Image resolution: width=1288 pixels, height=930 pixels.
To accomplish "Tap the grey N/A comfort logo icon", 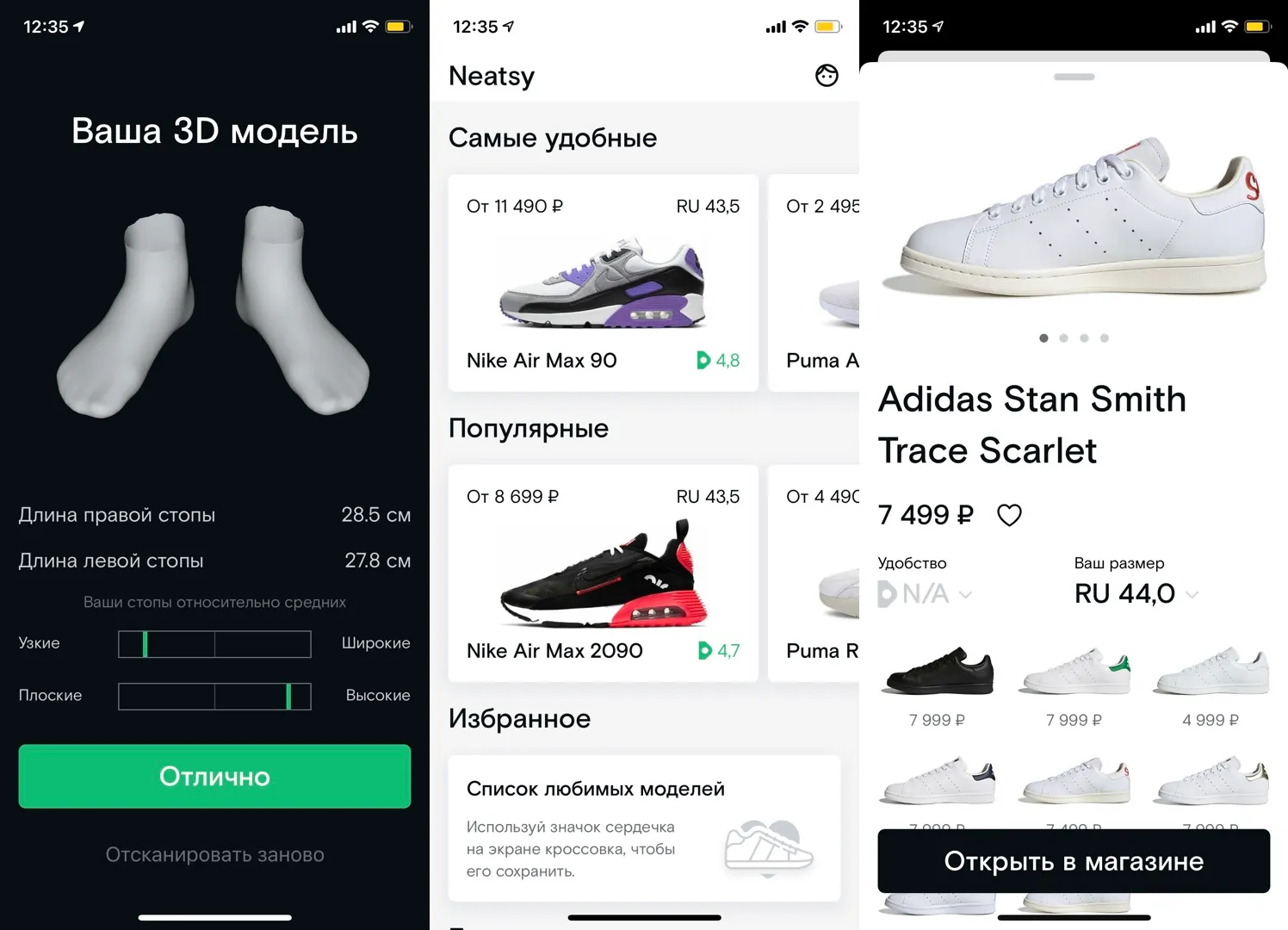I will click(887, 594).
